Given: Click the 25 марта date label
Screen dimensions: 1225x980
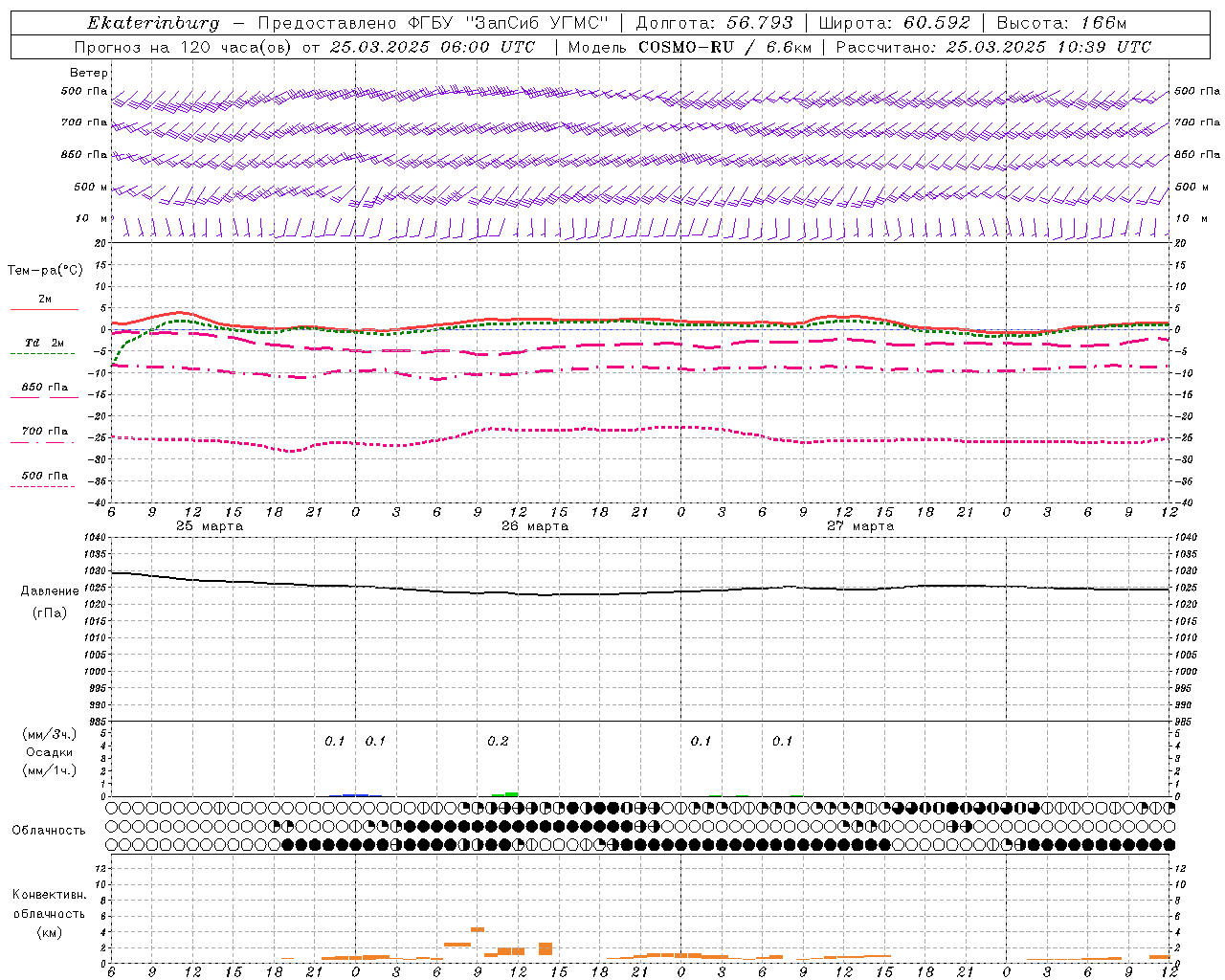Looking at the screenshot, I should [210, 526].
